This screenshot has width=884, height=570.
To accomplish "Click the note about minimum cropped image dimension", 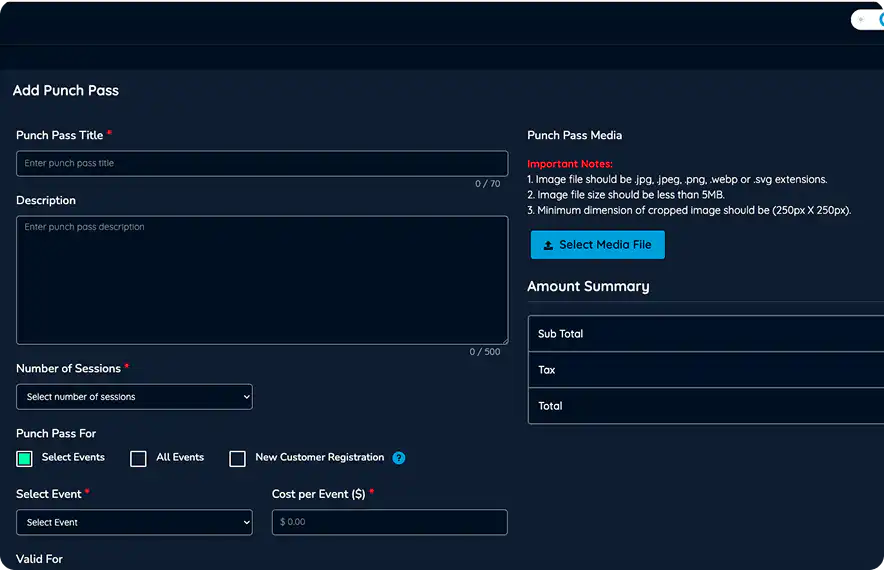I will point(689,210).
